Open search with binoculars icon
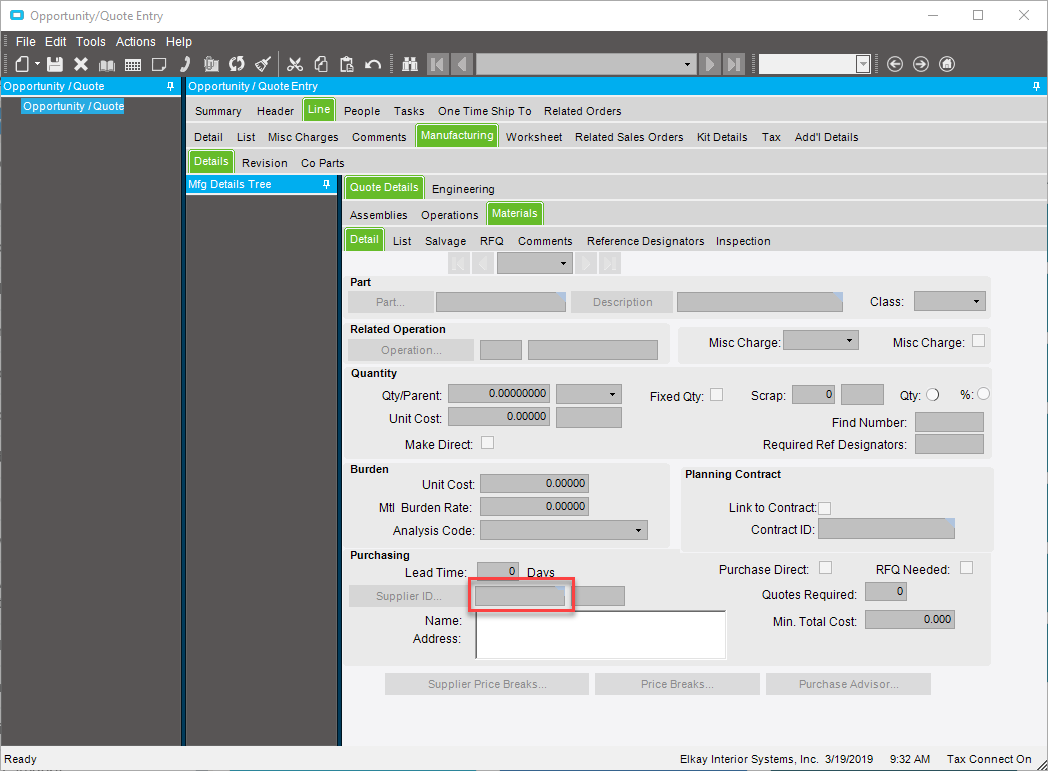Screen dimensions: 1048x771 click(410, 64)
